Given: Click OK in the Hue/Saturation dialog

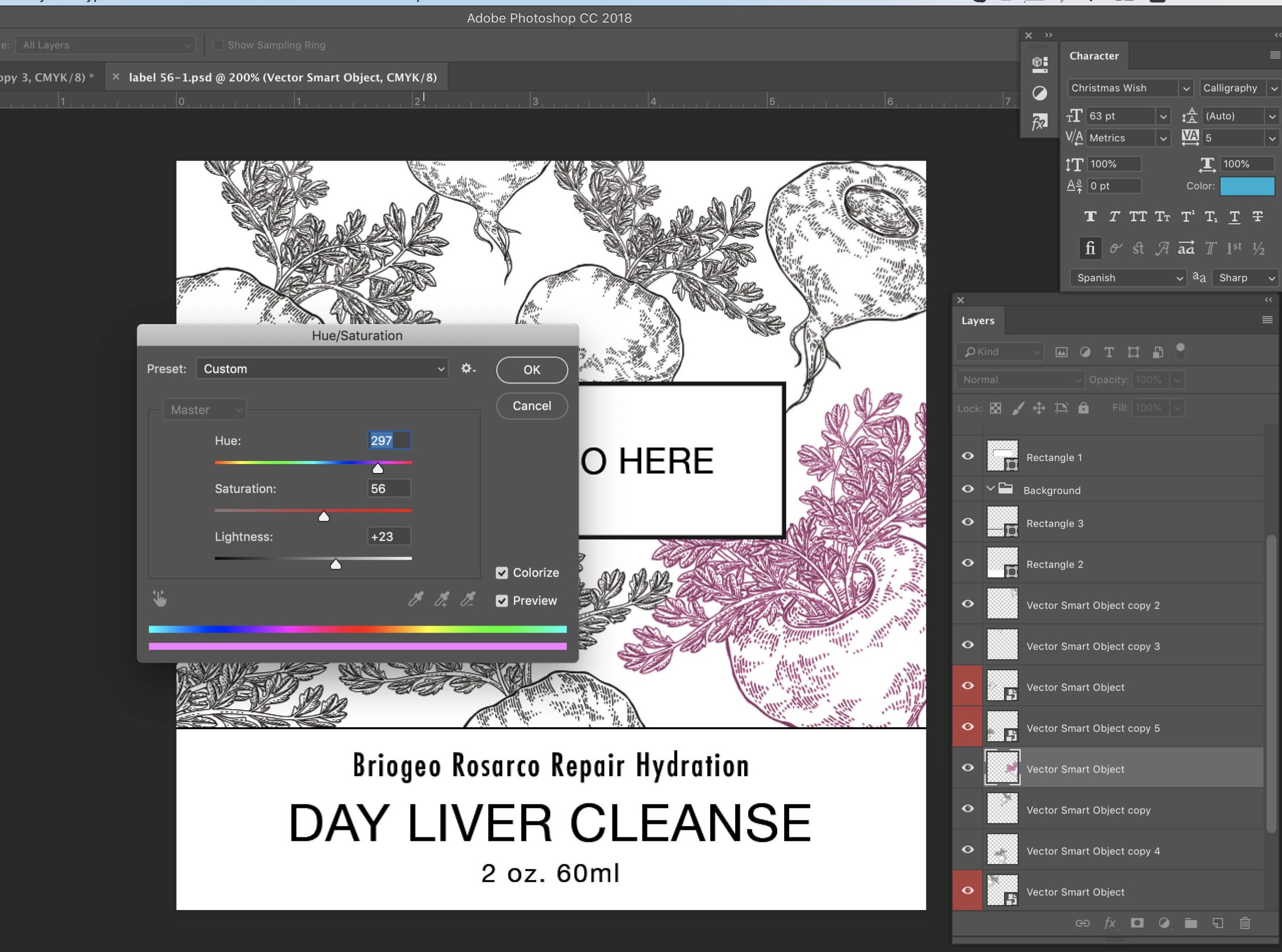Looking at the screenshot, I should pos(531,370).
